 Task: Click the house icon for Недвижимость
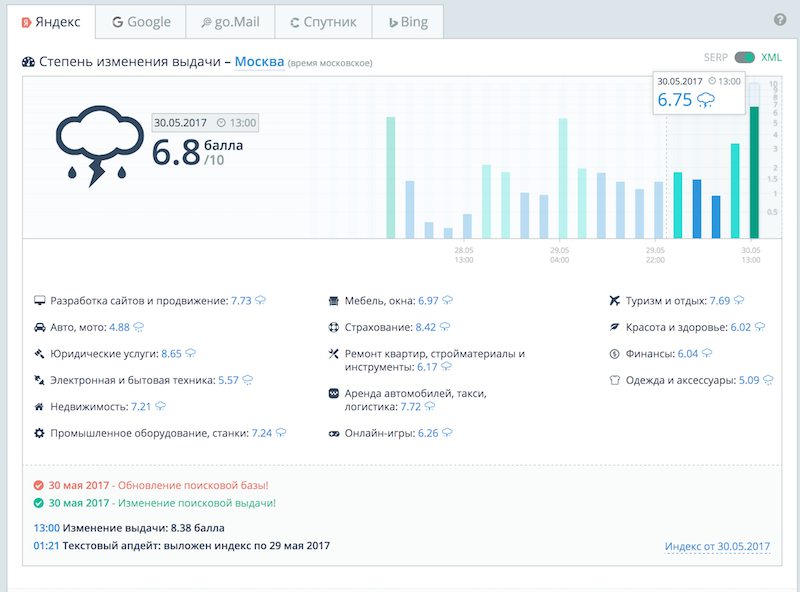pyautogui.click(x=40, y=407)
